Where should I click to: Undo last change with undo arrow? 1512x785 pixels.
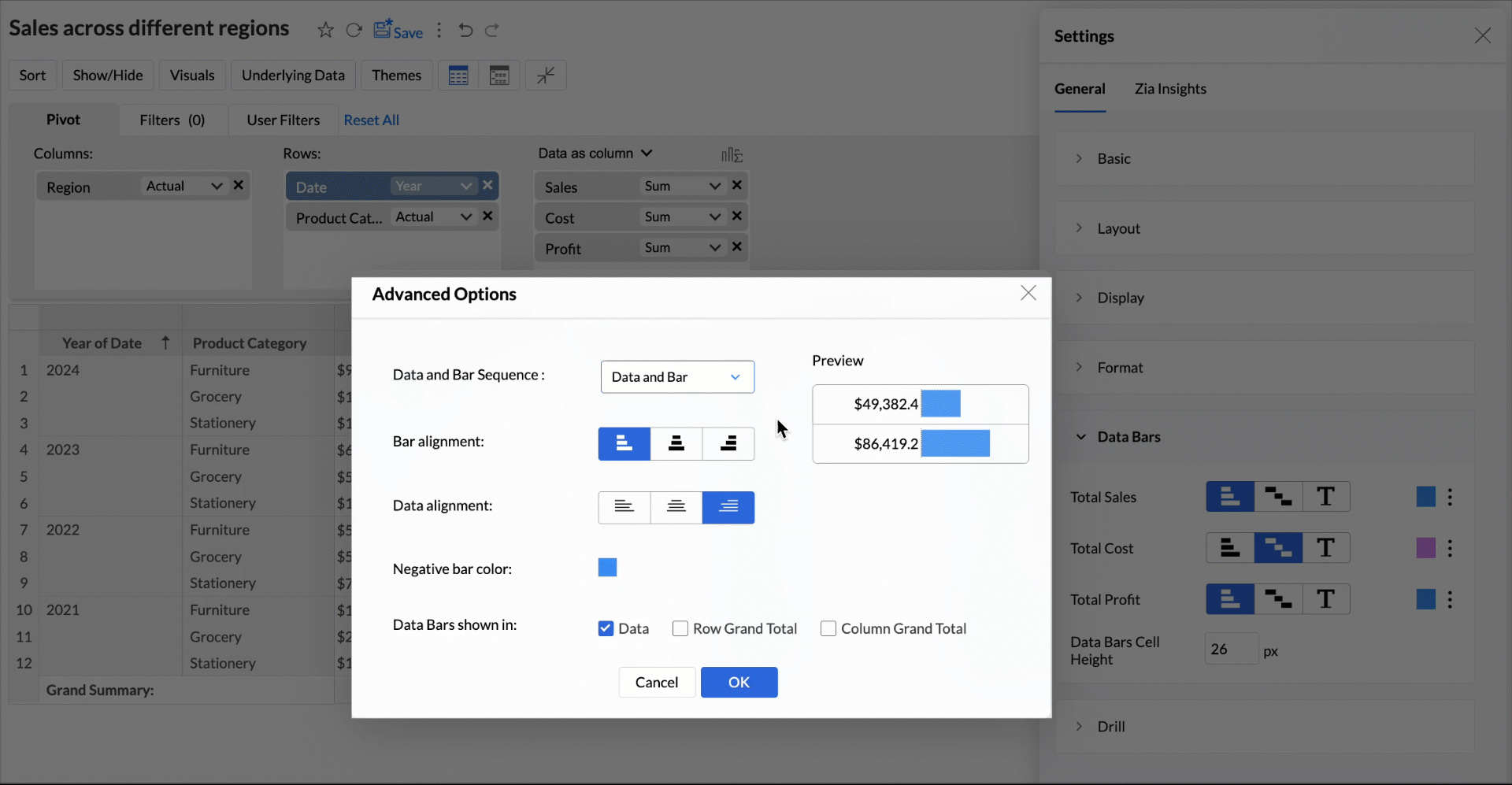466,31
